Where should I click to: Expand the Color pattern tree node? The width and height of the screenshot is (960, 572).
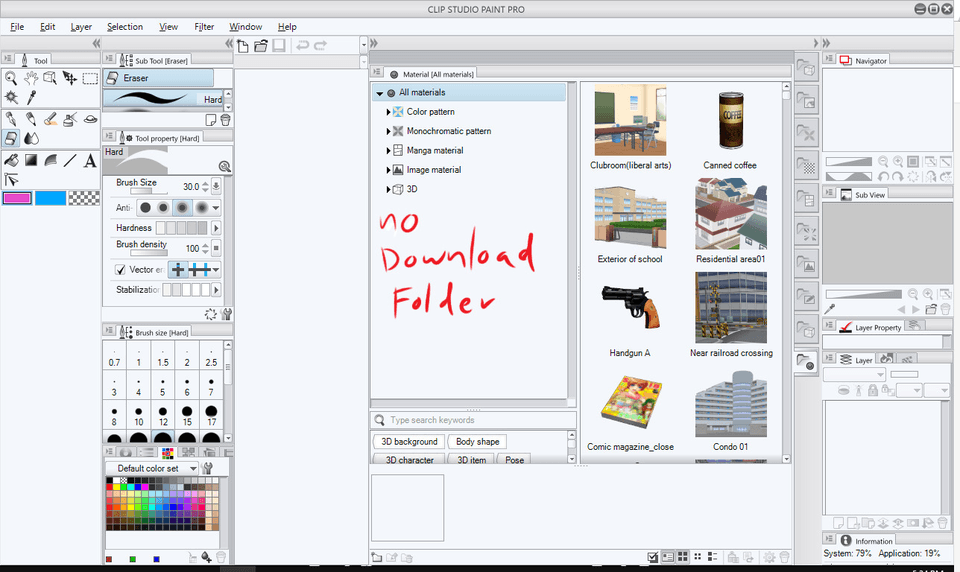[388, 112]
